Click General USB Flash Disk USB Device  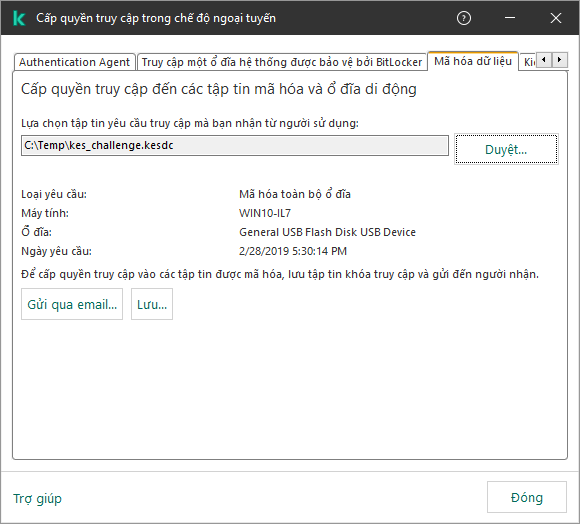pos(327,232)
